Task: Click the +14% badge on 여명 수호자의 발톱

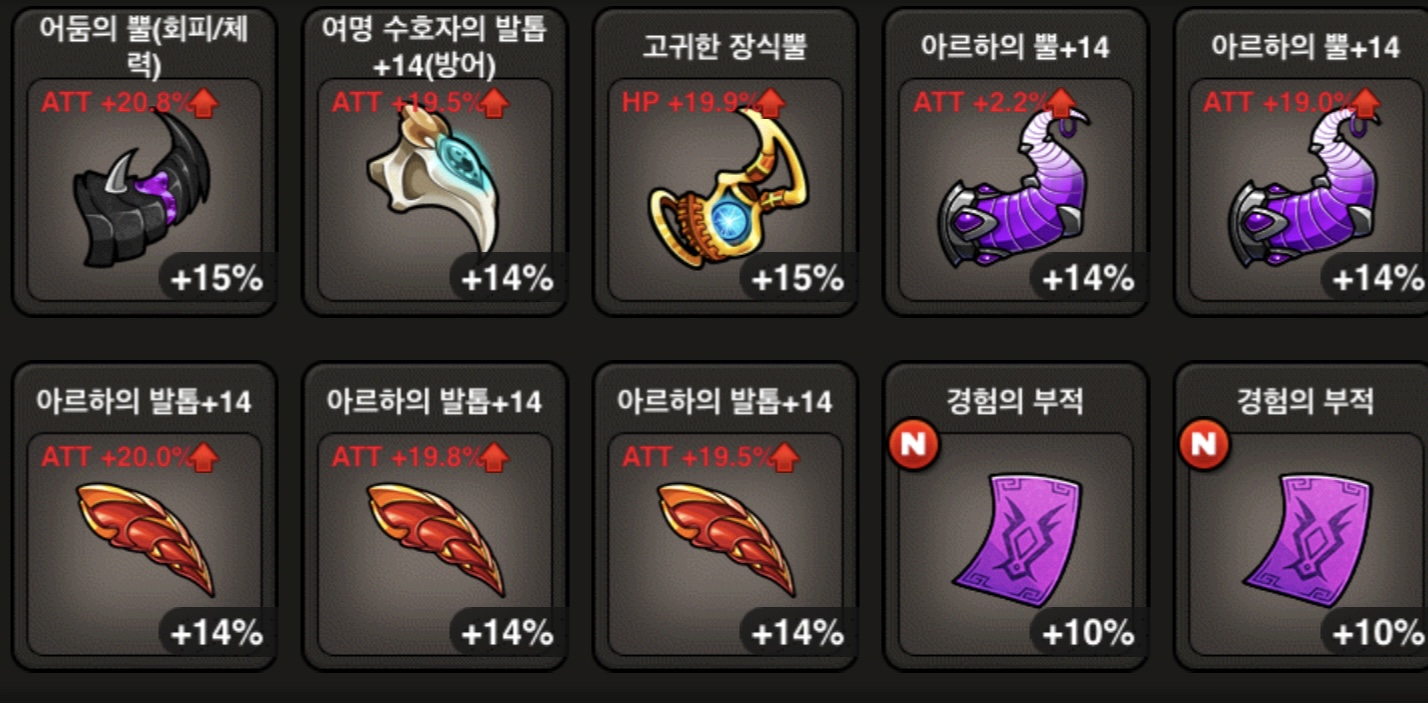Action: [x=507, y=279]
